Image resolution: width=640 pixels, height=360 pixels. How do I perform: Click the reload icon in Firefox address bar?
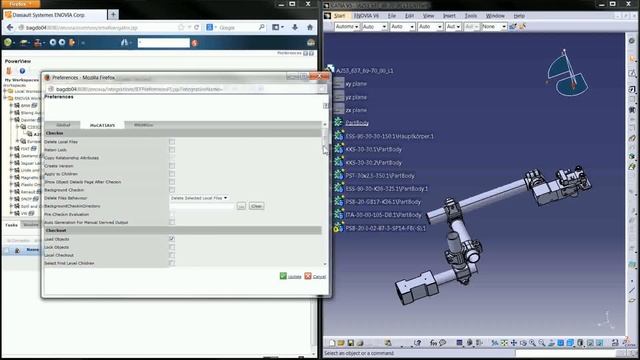[196, 27]
